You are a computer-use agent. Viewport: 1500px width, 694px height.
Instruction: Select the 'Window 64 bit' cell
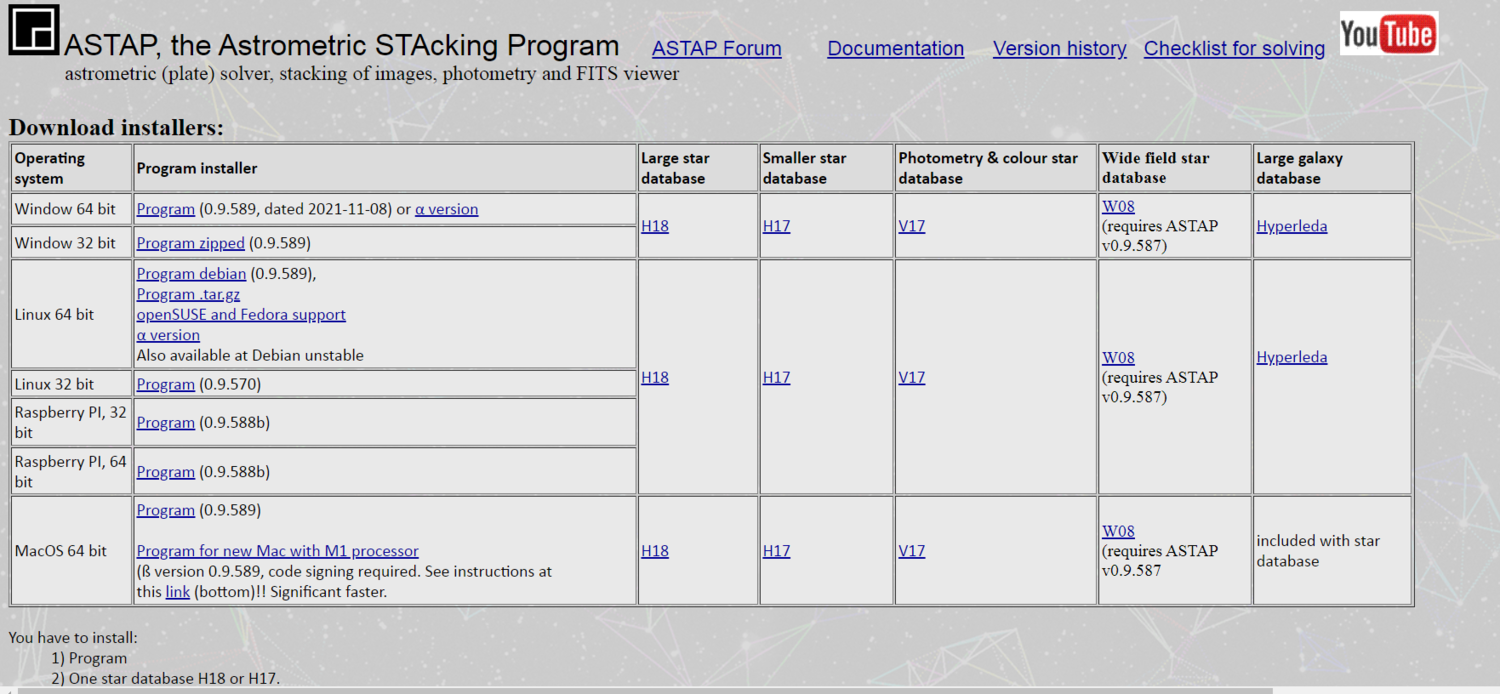(x=71, y=209)
